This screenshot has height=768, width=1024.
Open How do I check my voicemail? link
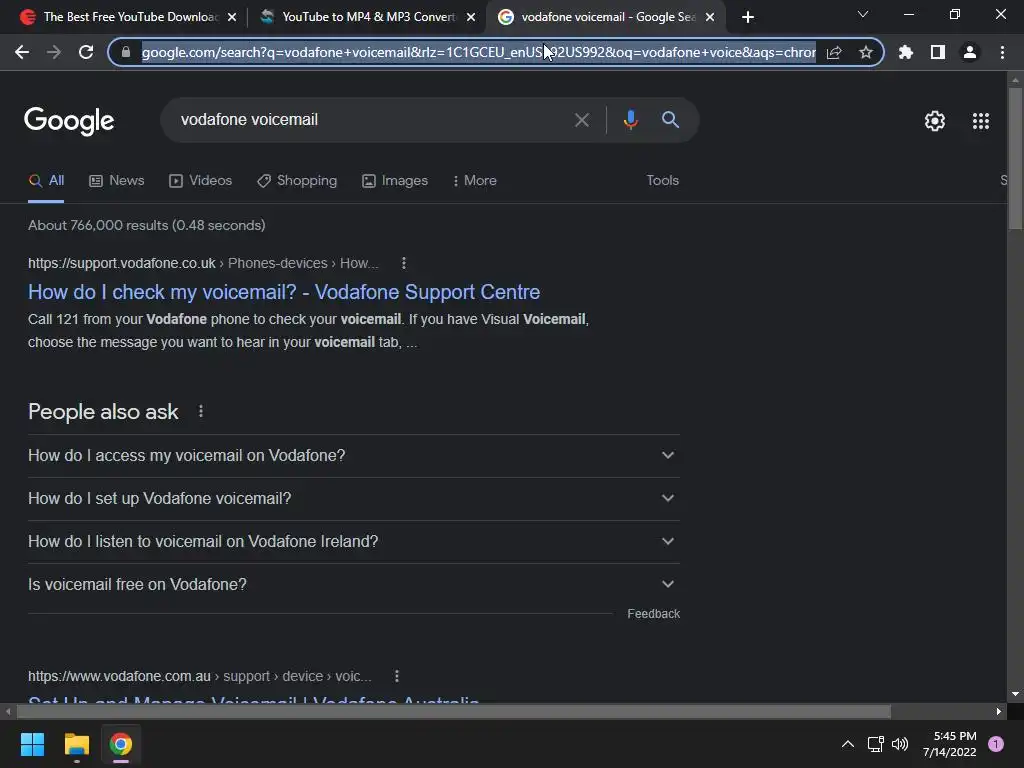point(284,292)
